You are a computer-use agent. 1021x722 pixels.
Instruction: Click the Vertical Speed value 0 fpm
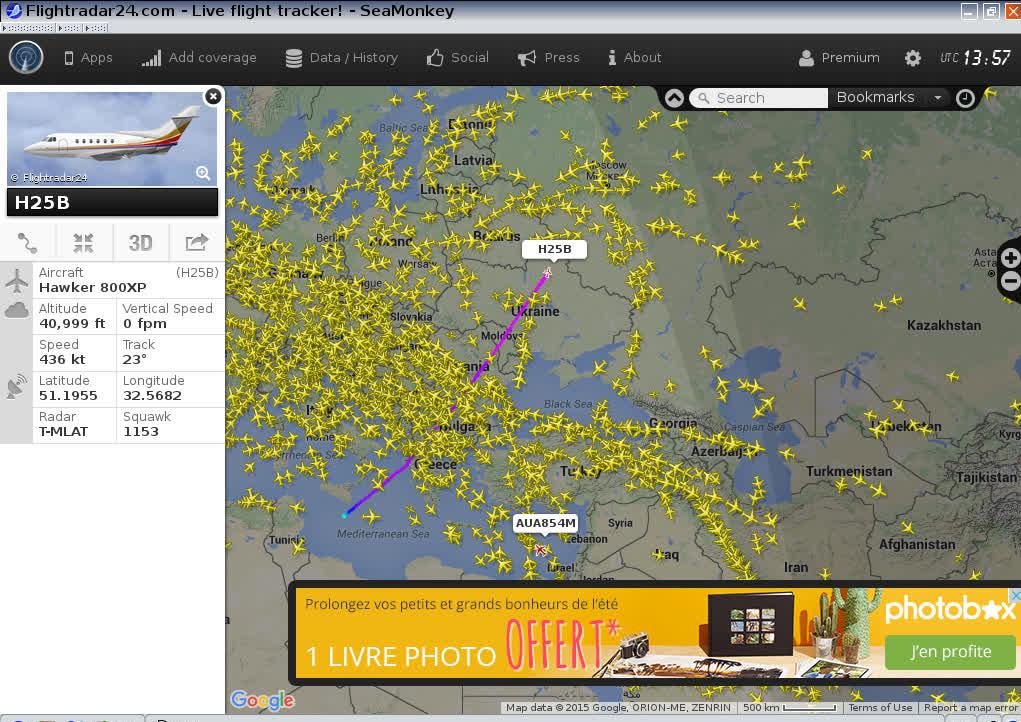(x=145, y=324)
